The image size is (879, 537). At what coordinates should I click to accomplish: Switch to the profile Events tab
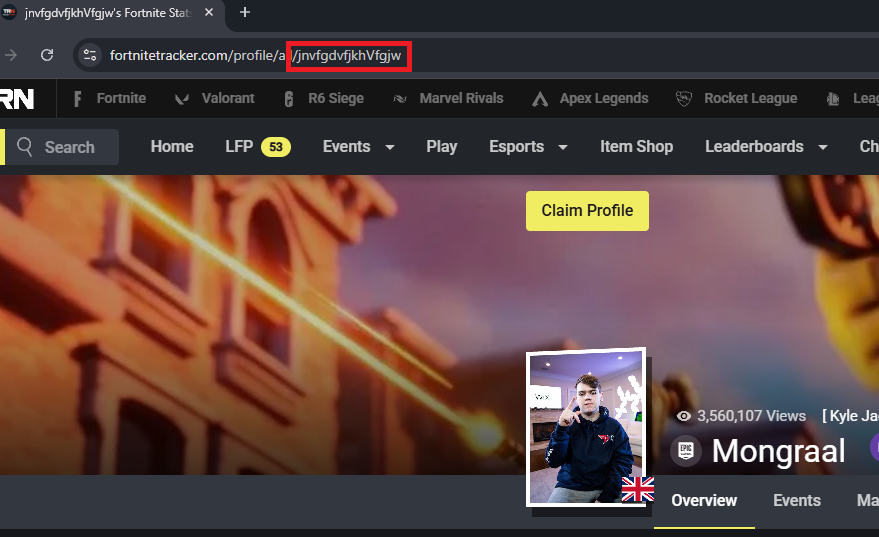point(797,501)
